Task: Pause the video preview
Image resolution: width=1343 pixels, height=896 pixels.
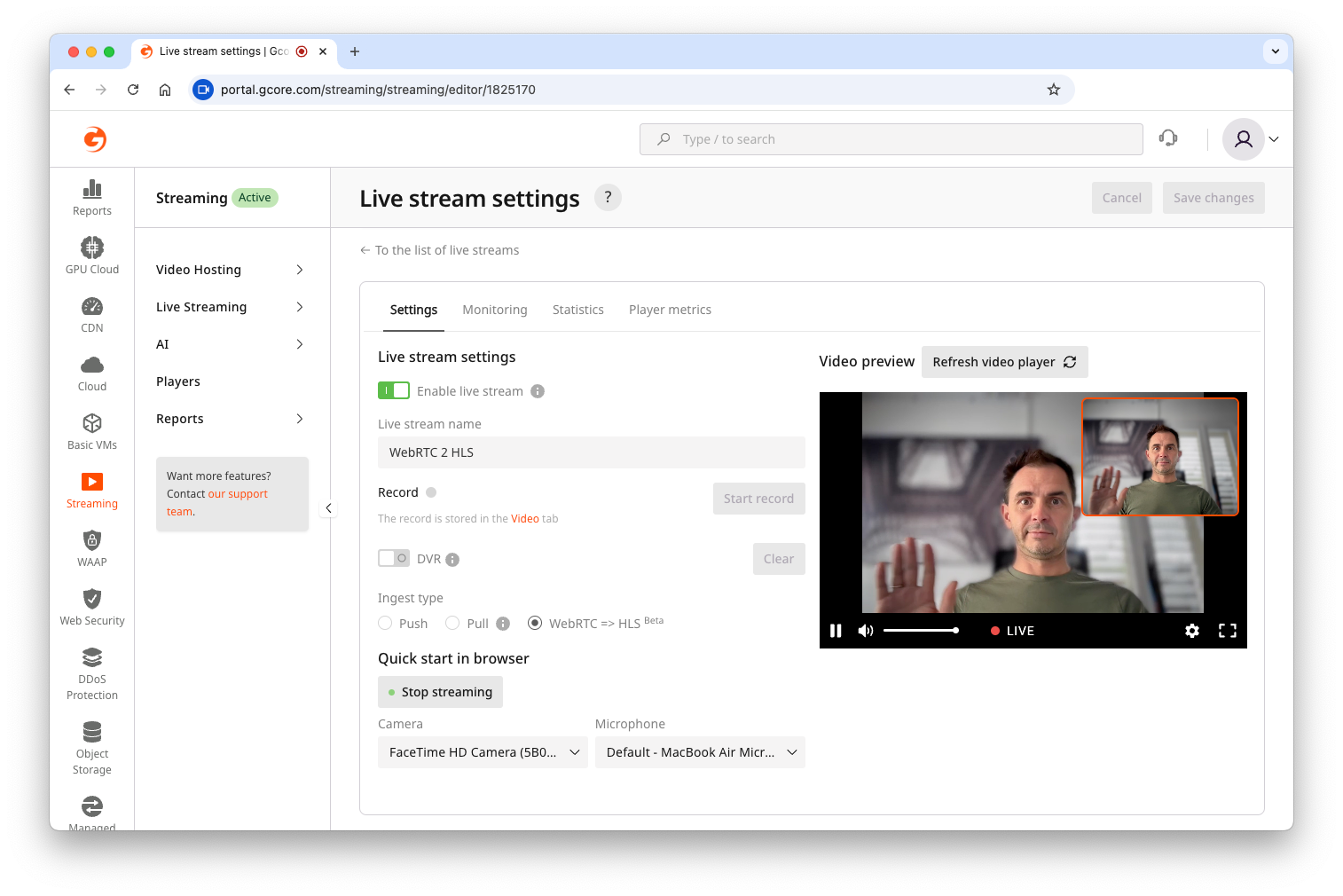Action: pos(836,631)
